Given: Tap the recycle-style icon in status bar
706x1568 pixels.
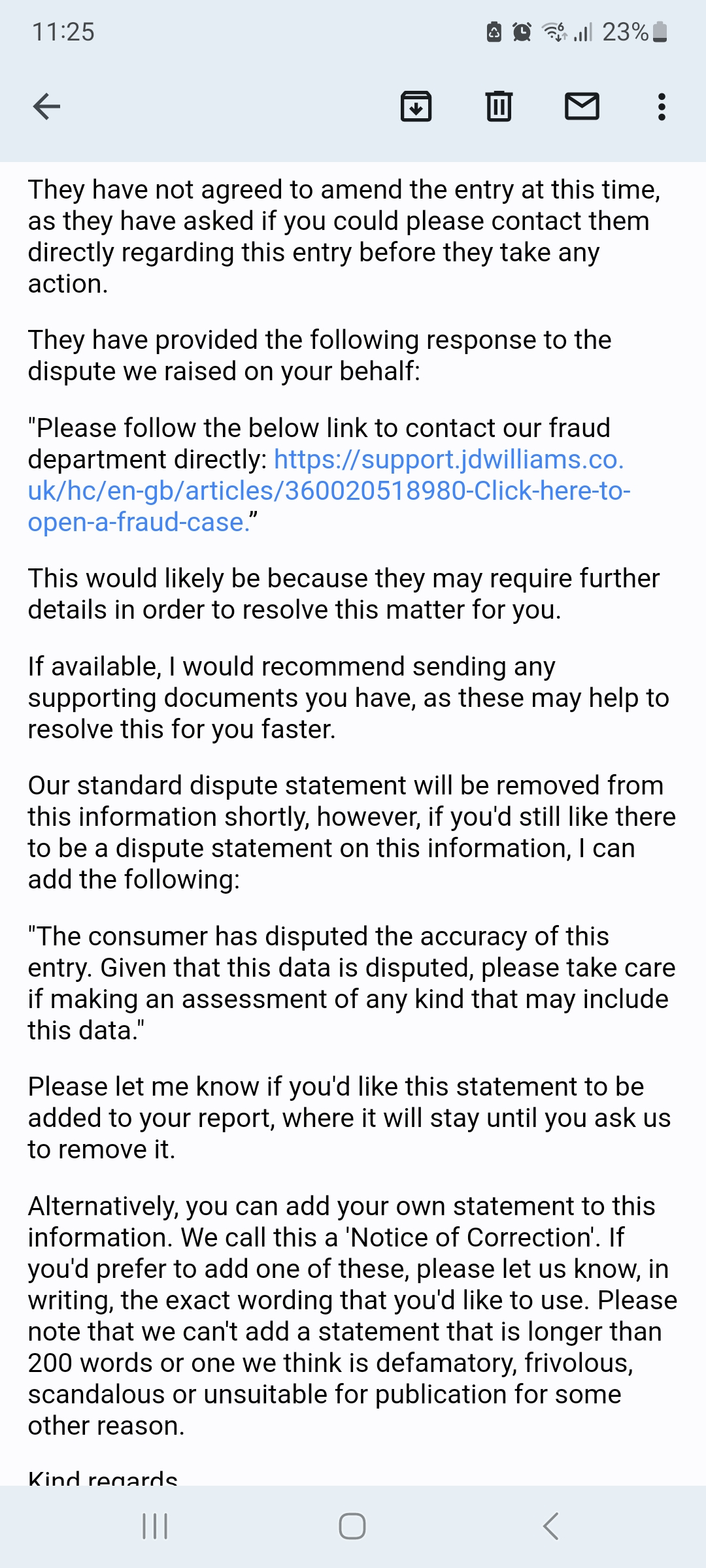Looking at the screenshot, I should pyautogui.click(x=494, y=32).
